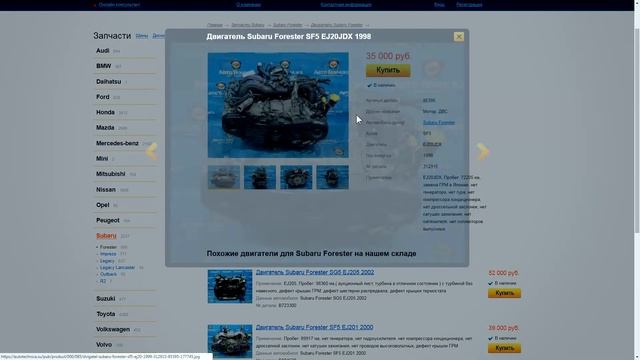Open the first (home) breadcrumb link

(x=215, y=25)
